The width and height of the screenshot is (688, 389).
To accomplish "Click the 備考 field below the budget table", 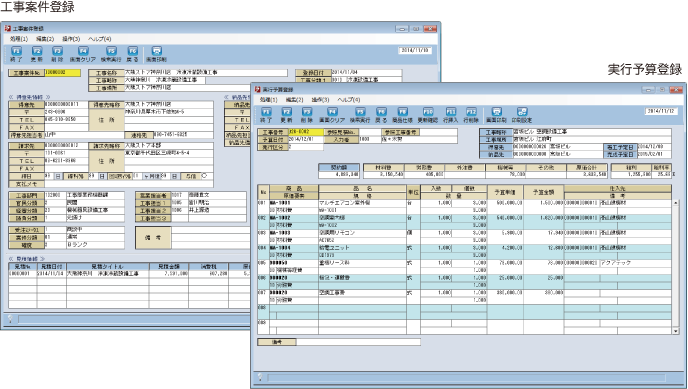I will pos(358,342).
